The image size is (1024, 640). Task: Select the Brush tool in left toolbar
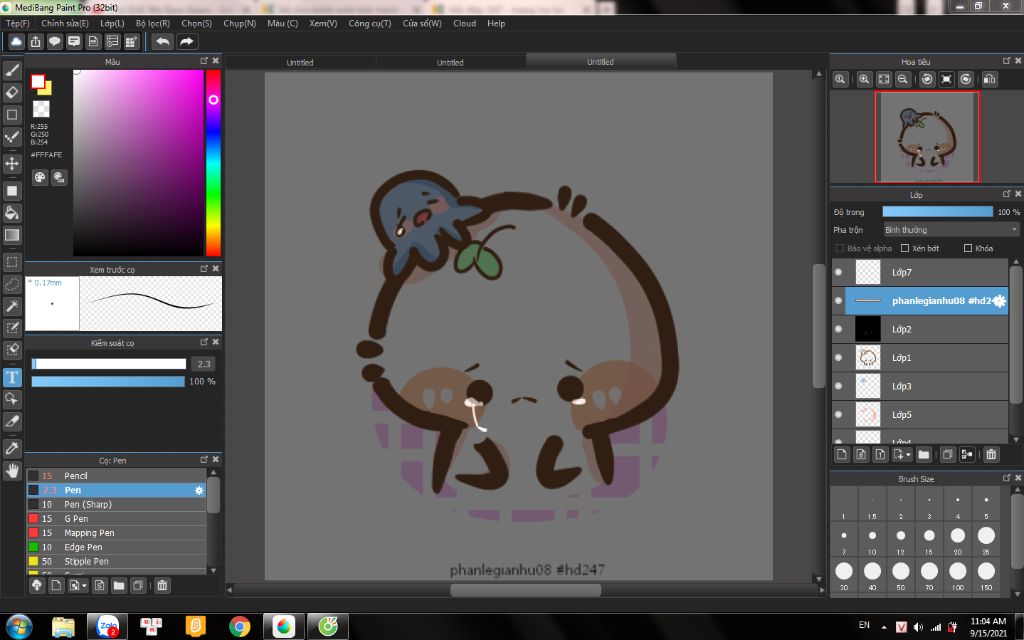pos(12,70)
